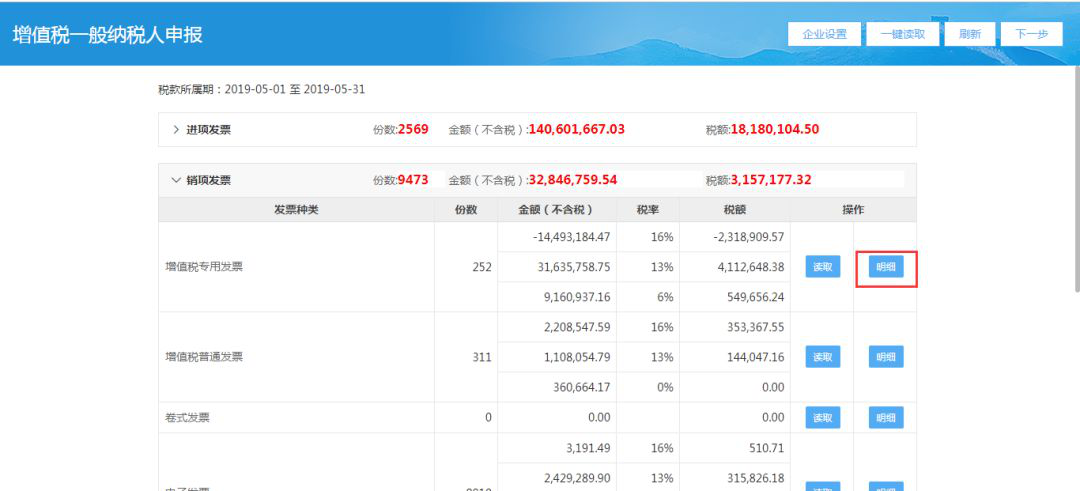The width and height of the screenshot is (1080, 491).
Task: Click the 一键读取 button
Action: coord(902,34)
